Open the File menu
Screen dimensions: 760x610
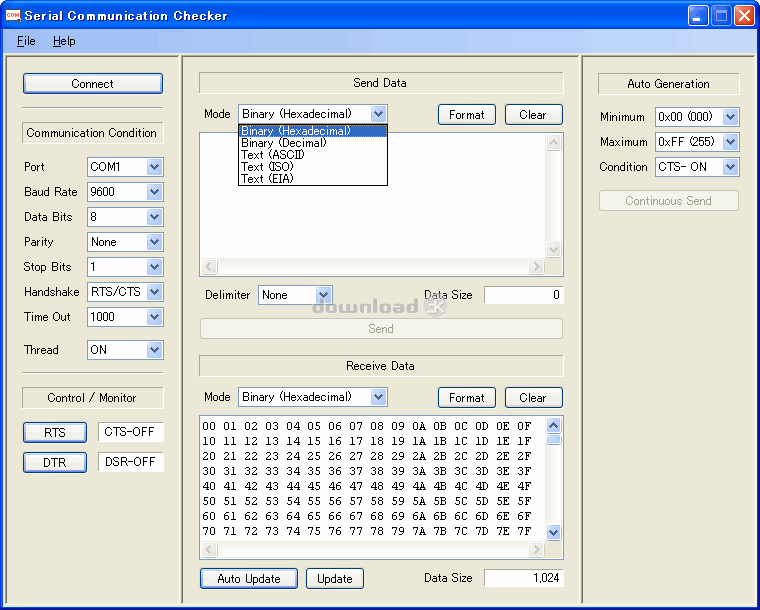[26, 41]
